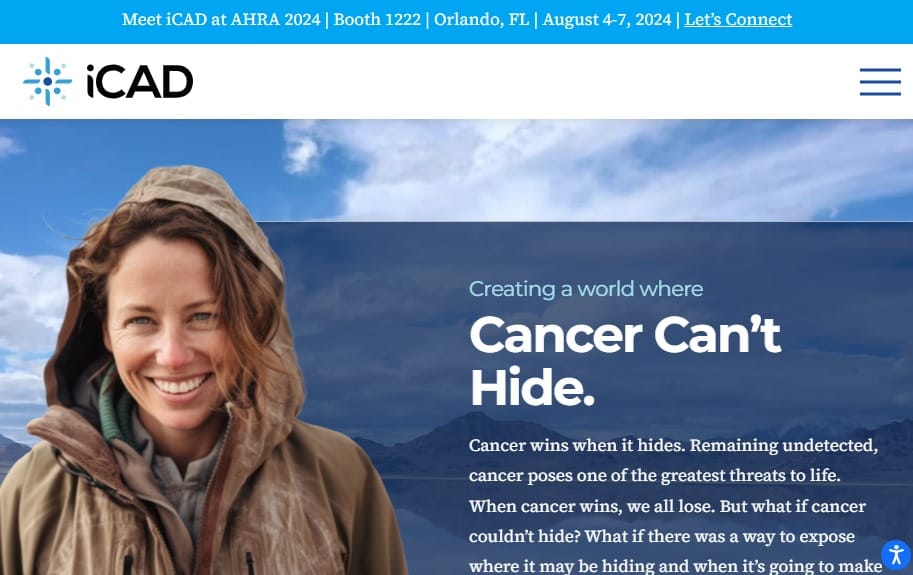Select the Cancer Can't headline line
913x575 pixels.
coord(625,335)
